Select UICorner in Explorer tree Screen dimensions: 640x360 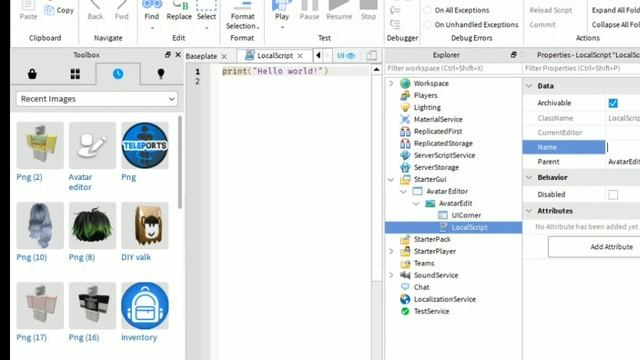pyautogui.click(x=466, y=215)
